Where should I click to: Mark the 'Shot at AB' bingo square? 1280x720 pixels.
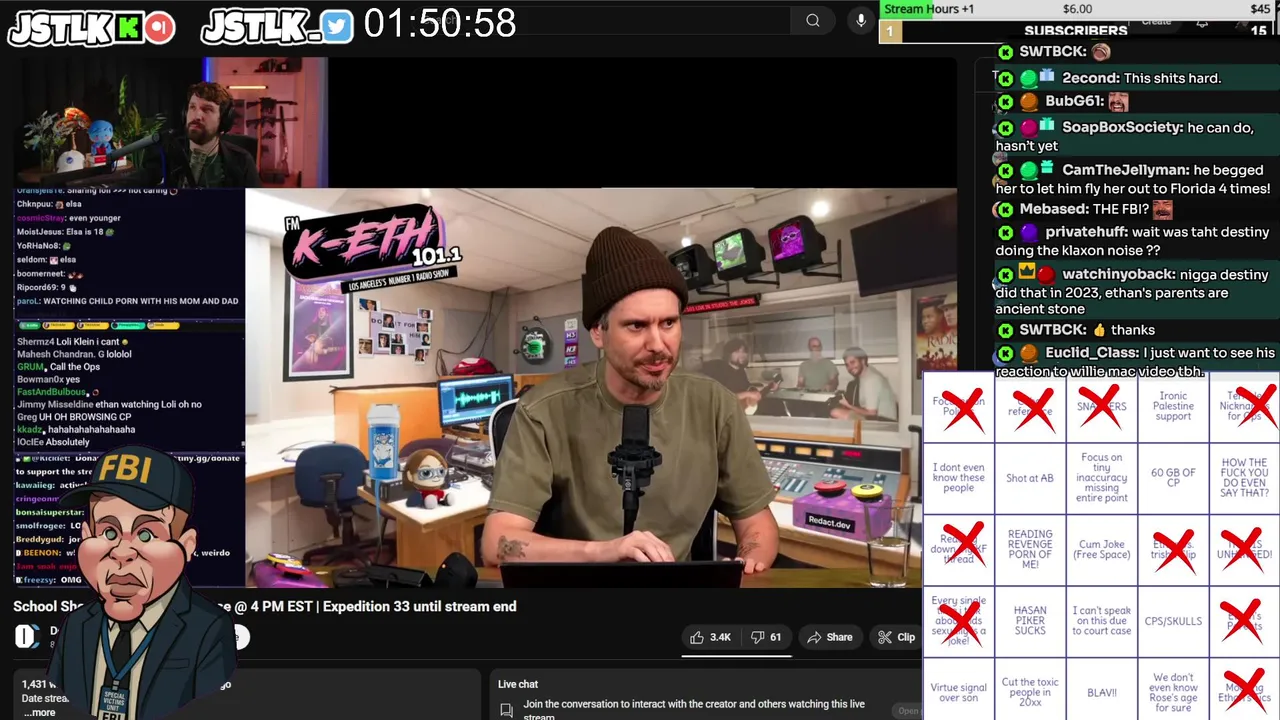tap(1030, 478)
